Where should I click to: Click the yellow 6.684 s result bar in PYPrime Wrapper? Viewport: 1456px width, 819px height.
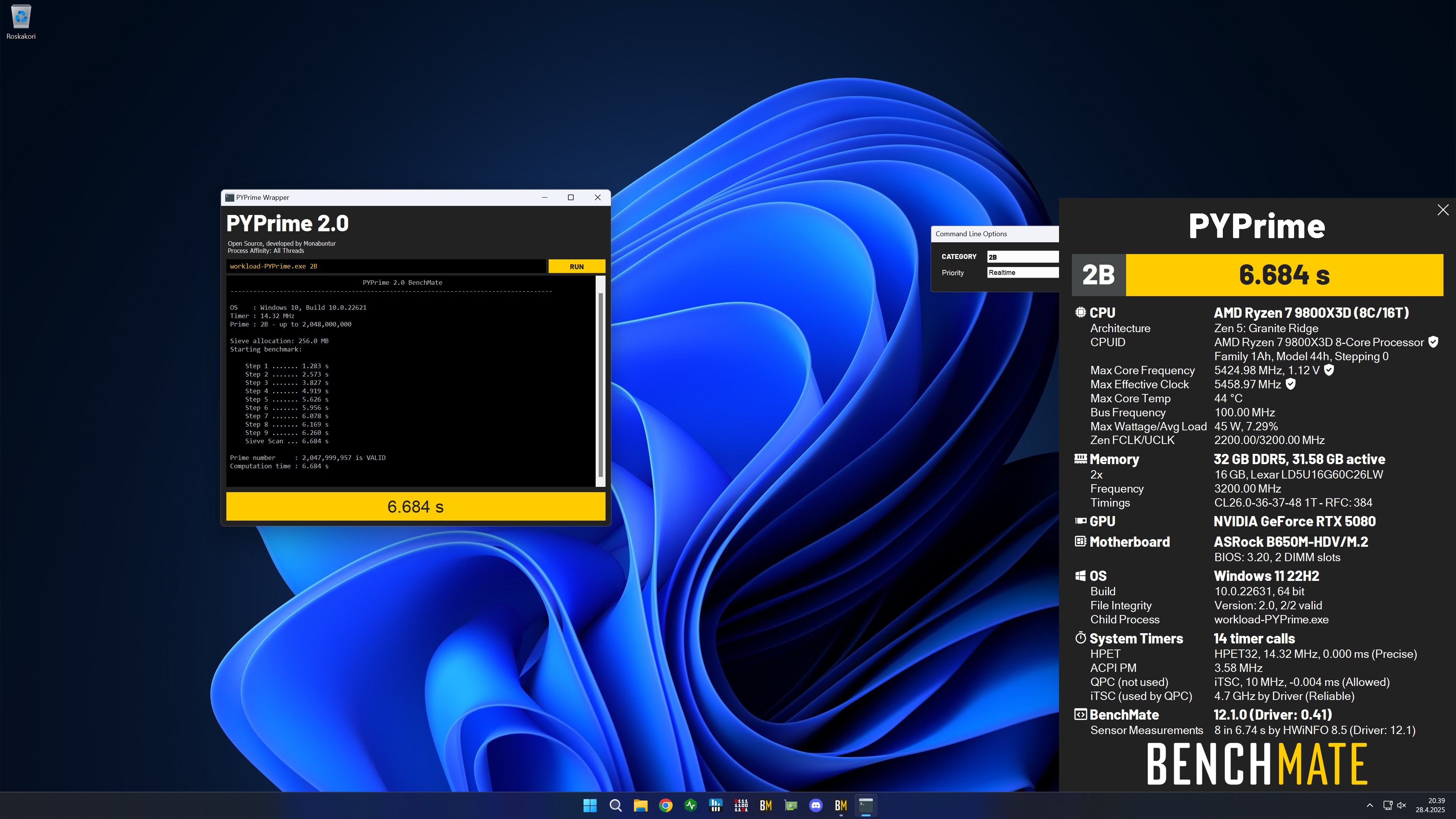tap(416, 507)
